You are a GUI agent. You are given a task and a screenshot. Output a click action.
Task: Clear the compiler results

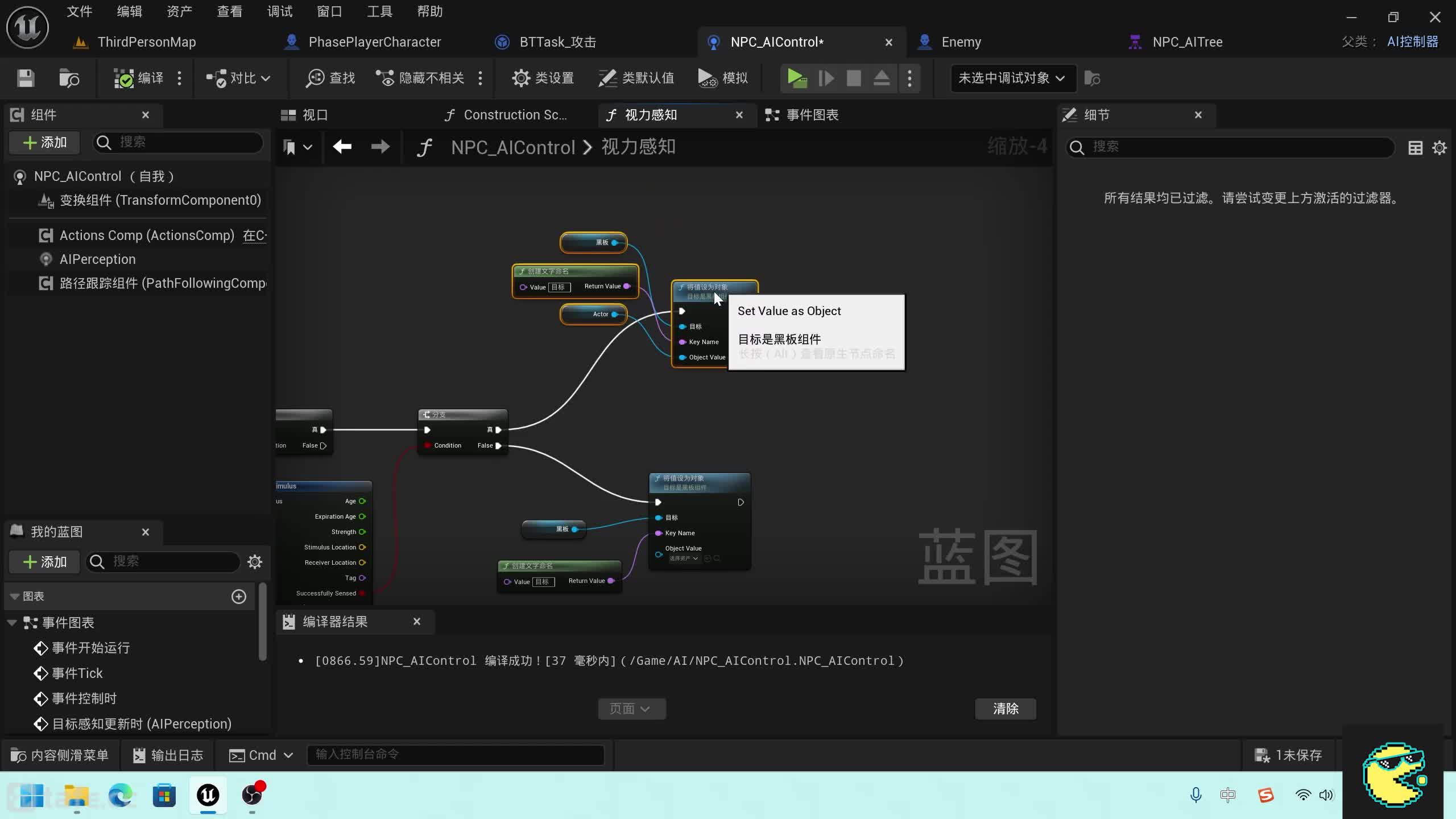coord(1006,709)
